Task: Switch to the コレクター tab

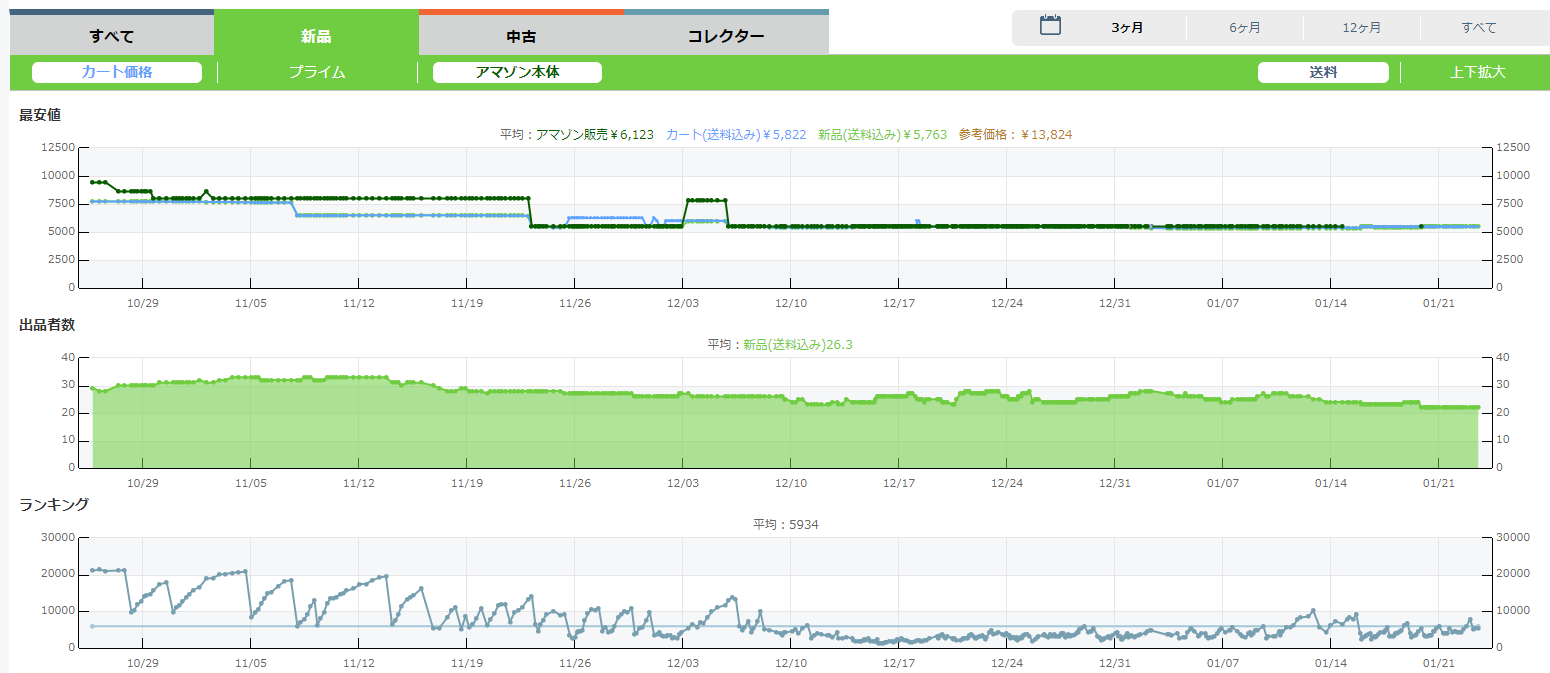Action: (x=726, y=37)
